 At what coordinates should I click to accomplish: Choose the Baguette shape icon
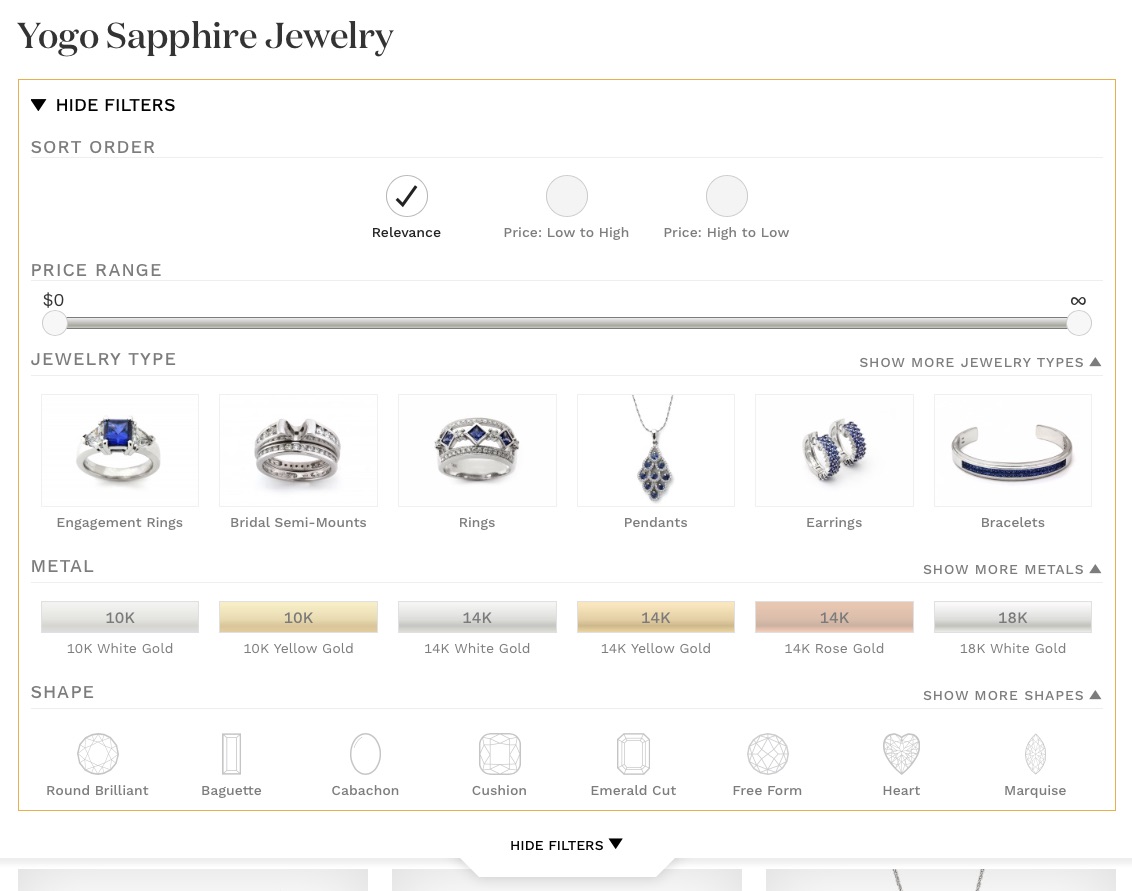[231, 754]
